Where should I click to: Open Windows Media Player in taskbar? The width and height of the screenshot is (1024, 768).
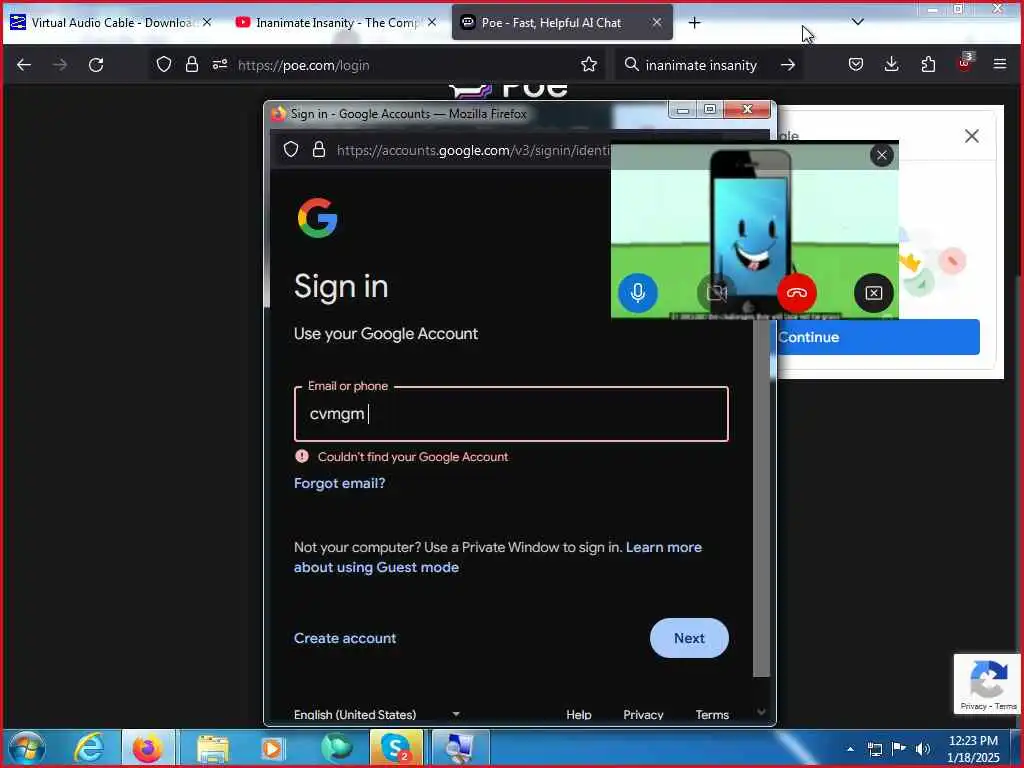[272, 748]
